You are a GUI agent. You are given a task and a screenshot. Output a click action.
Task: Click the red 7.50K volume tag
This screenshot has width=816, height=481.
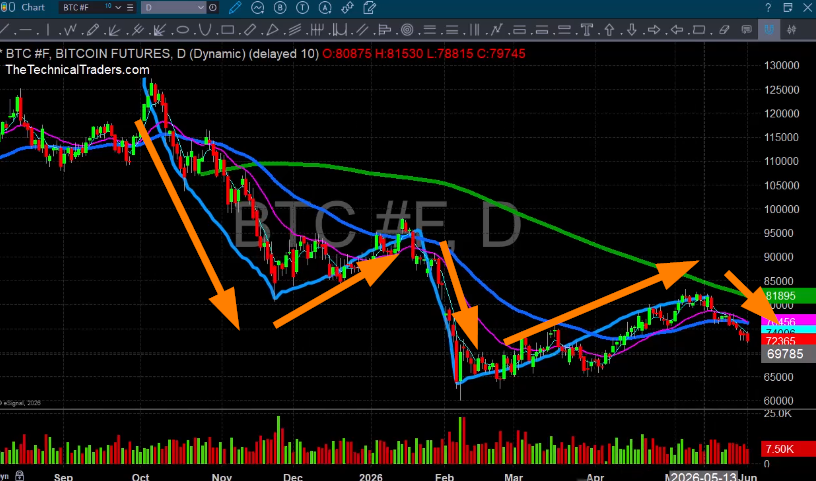788,449
